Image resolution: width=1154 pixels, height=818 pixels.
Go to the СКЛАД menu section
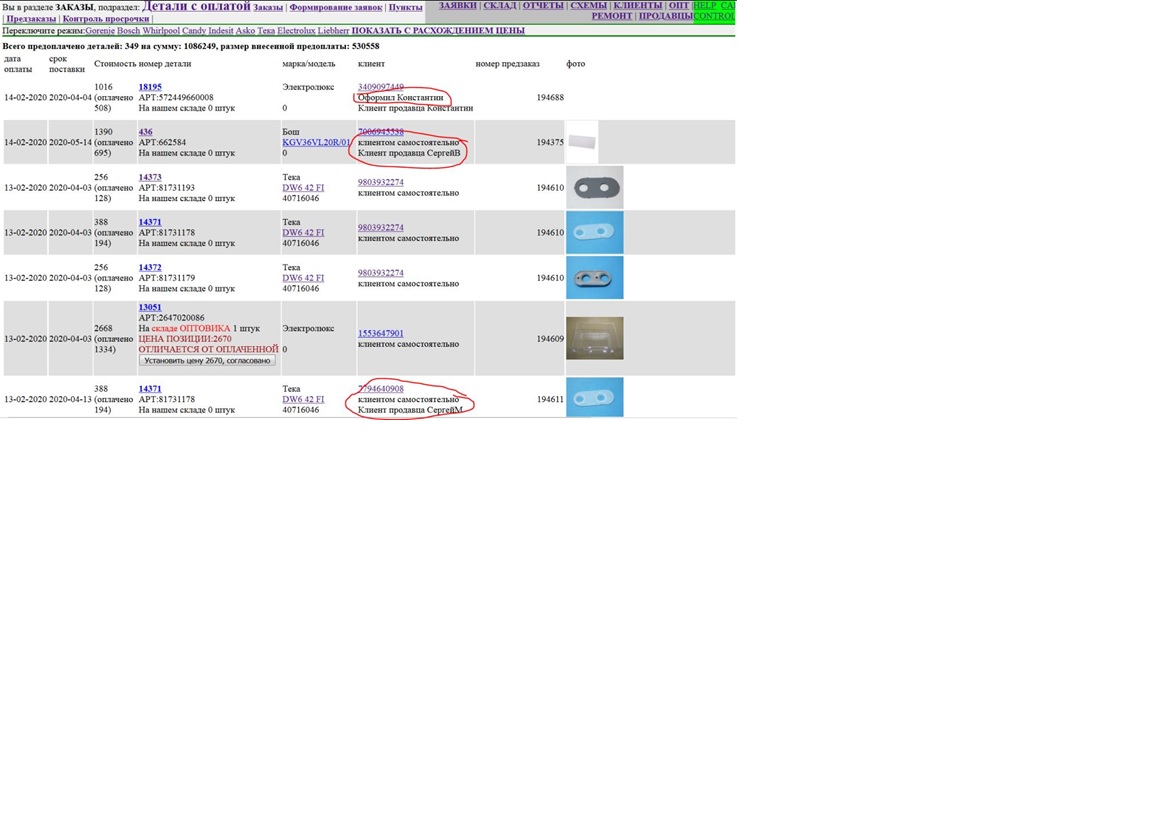499,6
